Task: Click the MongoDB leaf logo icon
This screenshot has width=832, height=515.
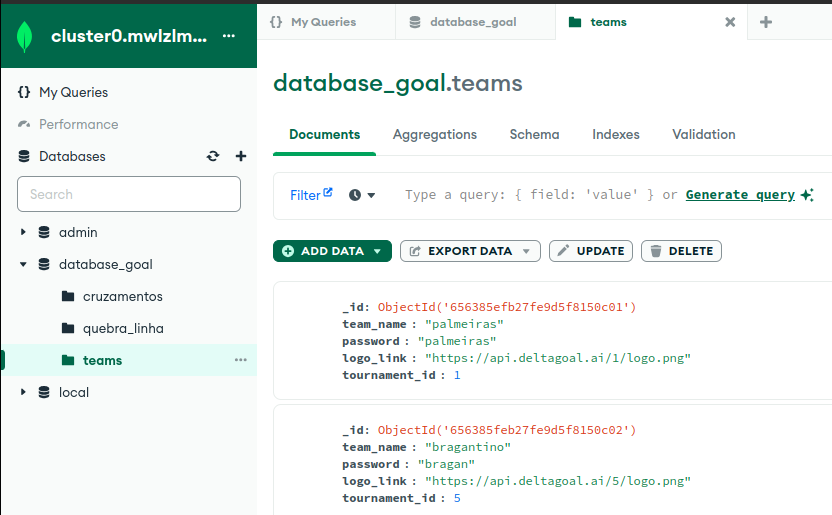Action: pyautogui.click(x=25, y=36)
